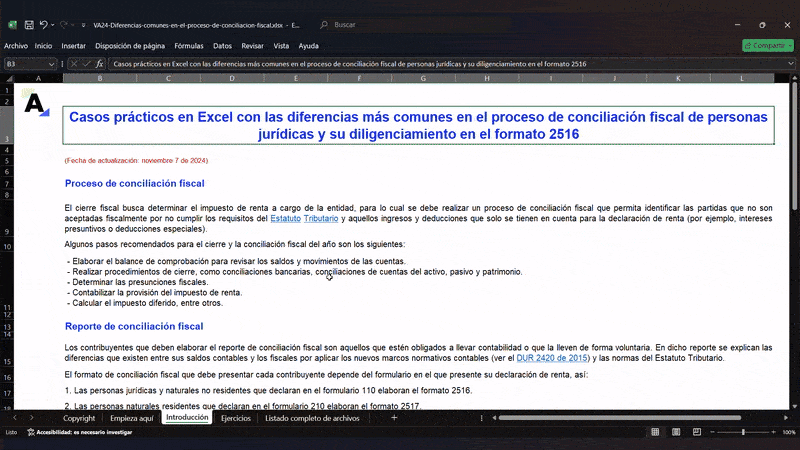Click the zoom slider in status bar

click(743, 432)
